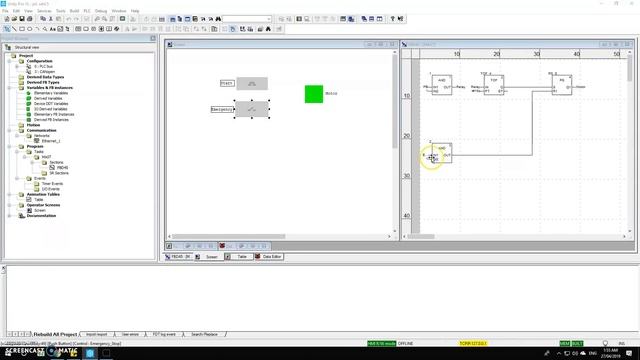Click the OFFLINE status bar entry
640x360 pixels.
tap(406, 344)
